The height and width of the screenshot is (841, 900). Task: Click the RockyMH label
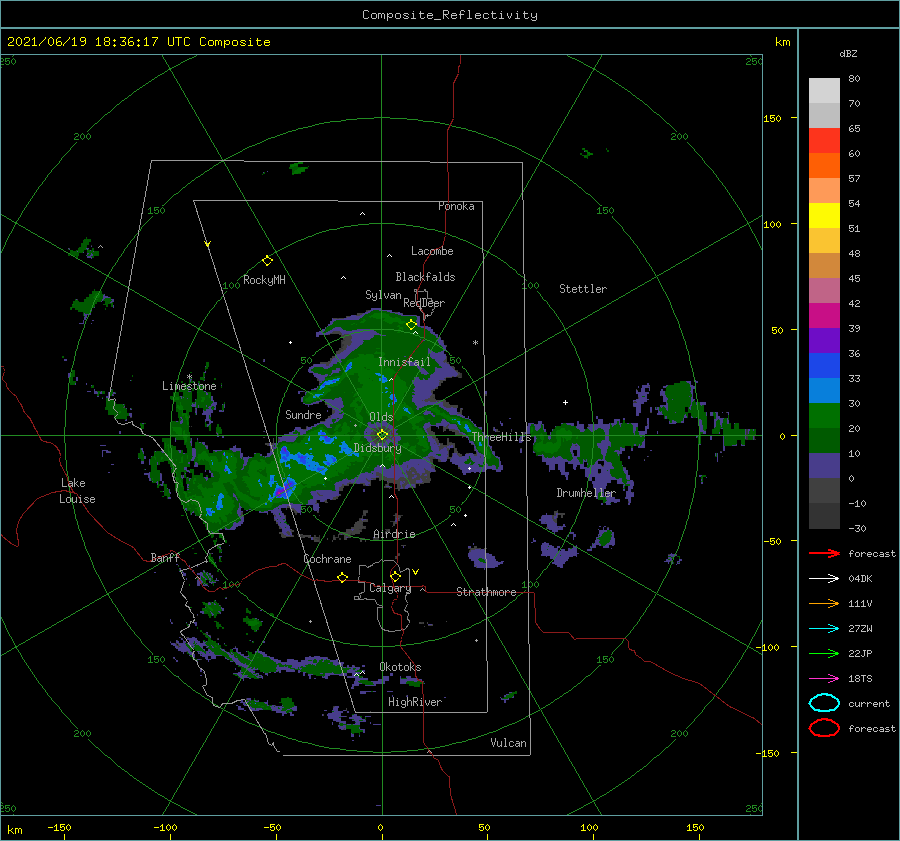click(264, 280)
